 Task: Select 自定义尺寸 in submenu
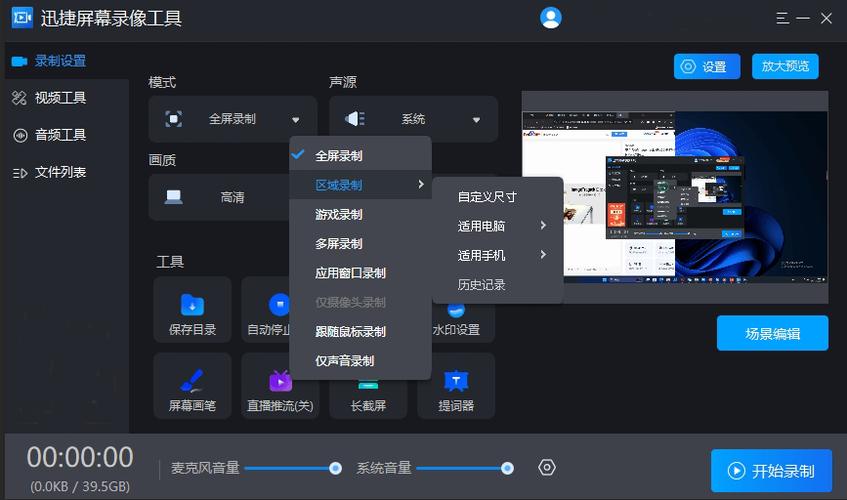498,197
